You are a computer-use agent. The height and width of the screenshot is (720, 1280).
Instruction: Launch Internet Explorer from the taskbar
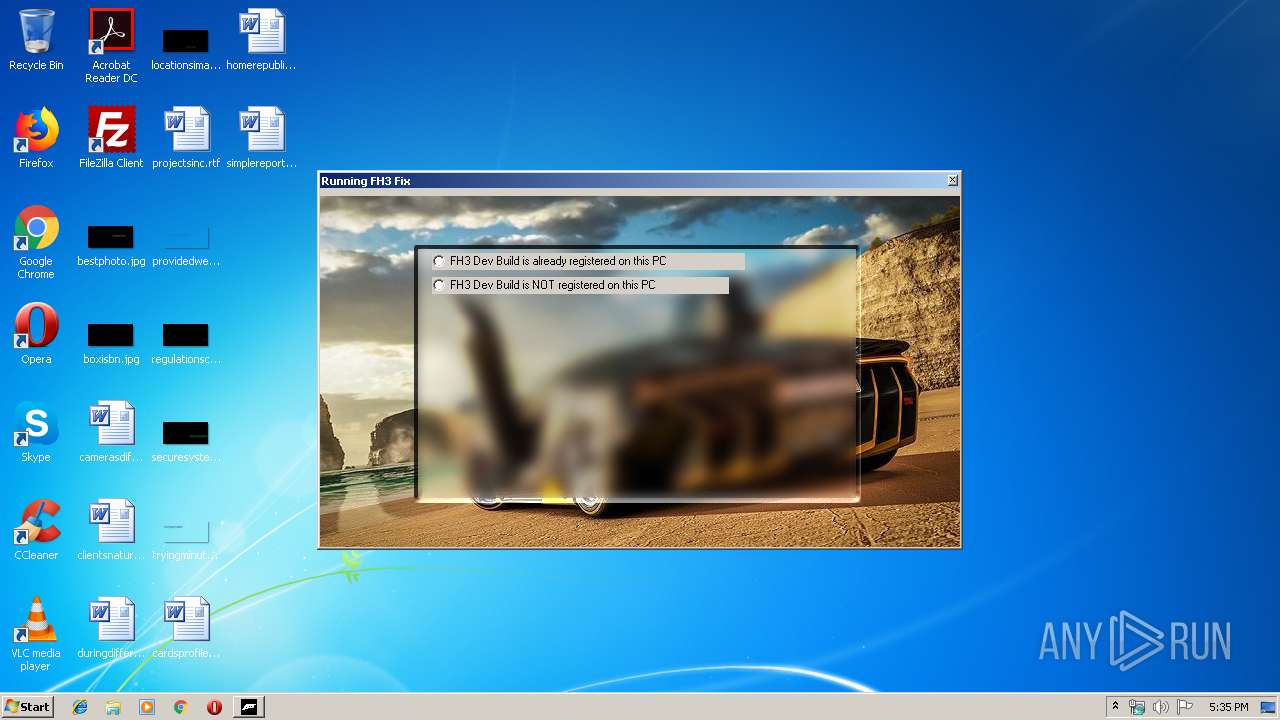(80, 707)
